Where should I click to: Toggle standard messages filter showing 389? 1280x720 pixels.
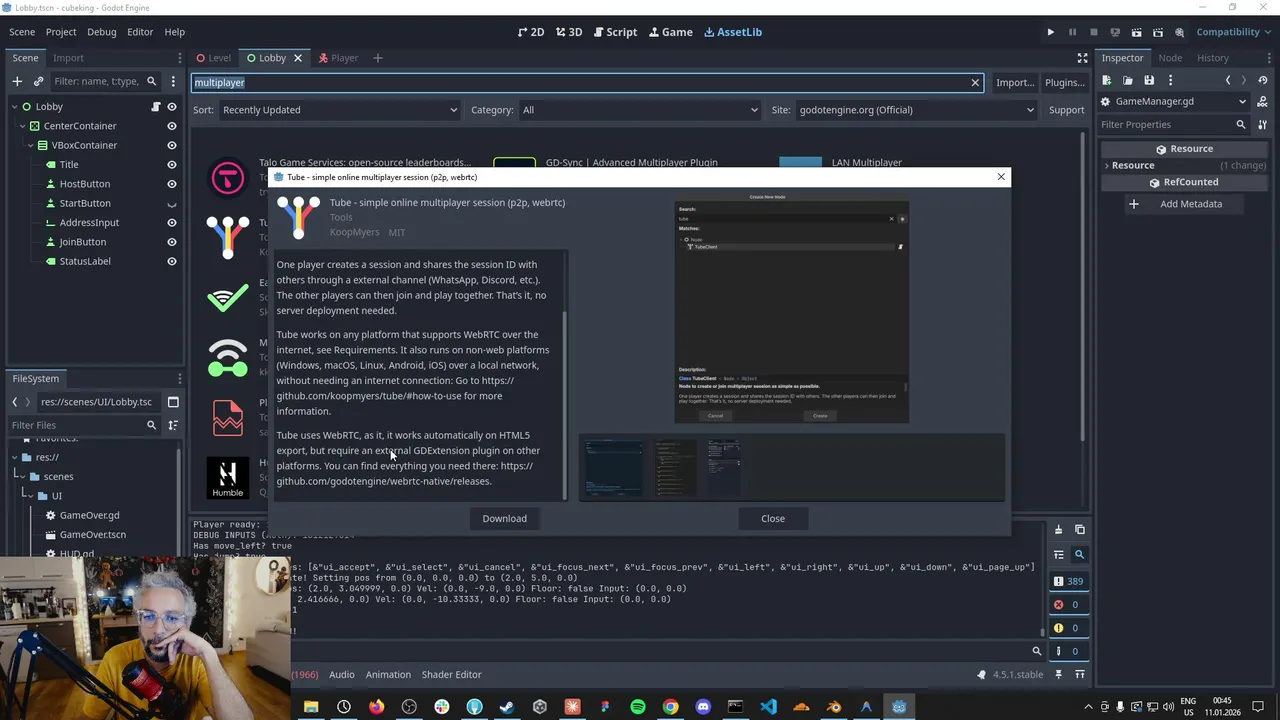(1068, 581)
